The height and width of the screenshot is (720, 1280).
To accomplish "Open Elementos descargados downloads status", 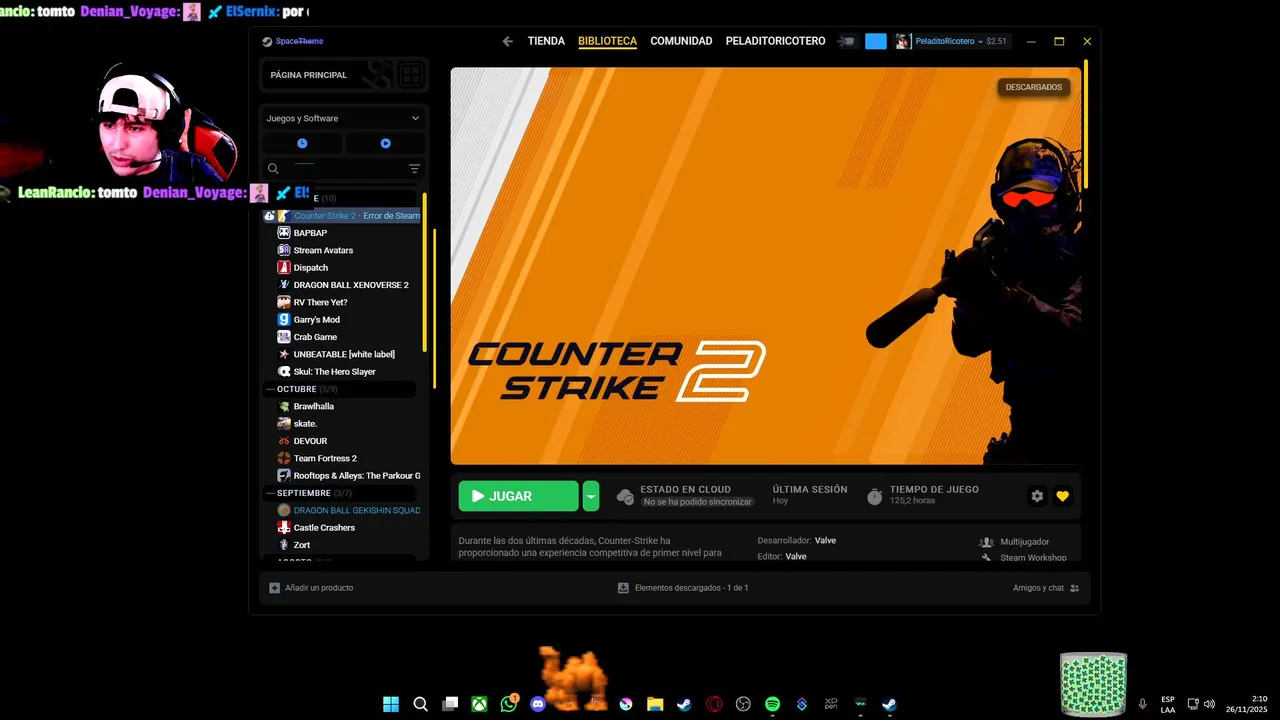I will (683, 588).
